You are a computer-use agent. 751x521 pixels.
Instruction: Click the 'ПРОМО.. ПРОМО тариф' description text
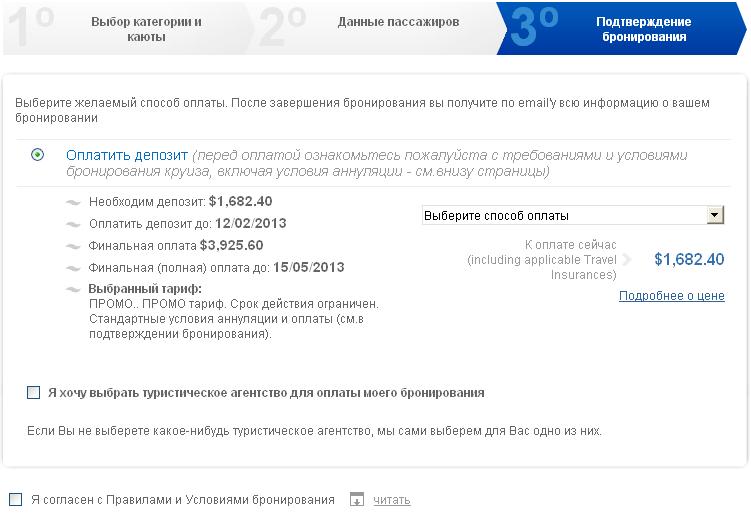pyautogui.click(x=234, y=319)
